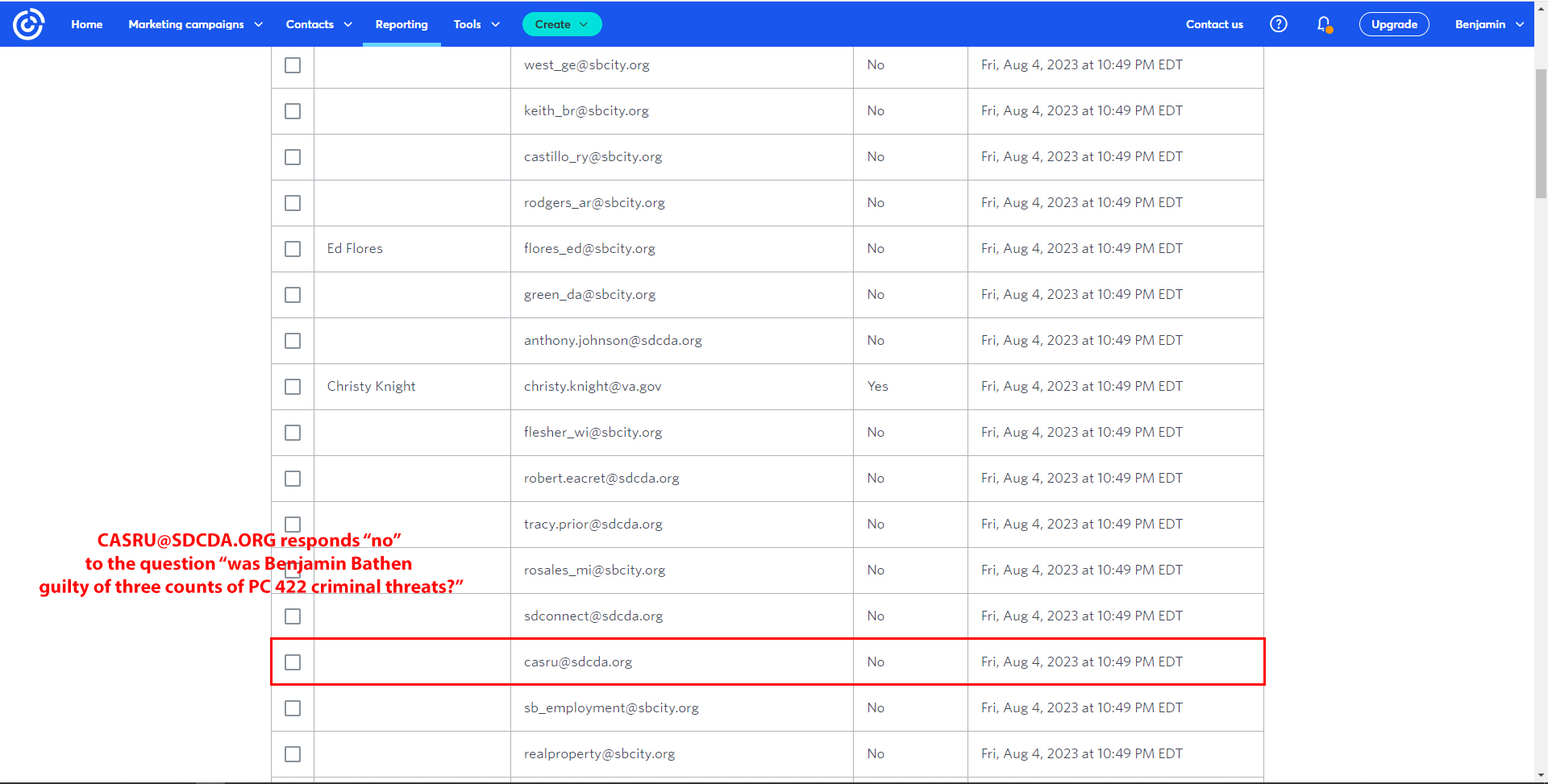
Task: Open the Contact us link
Action: 1213,24
